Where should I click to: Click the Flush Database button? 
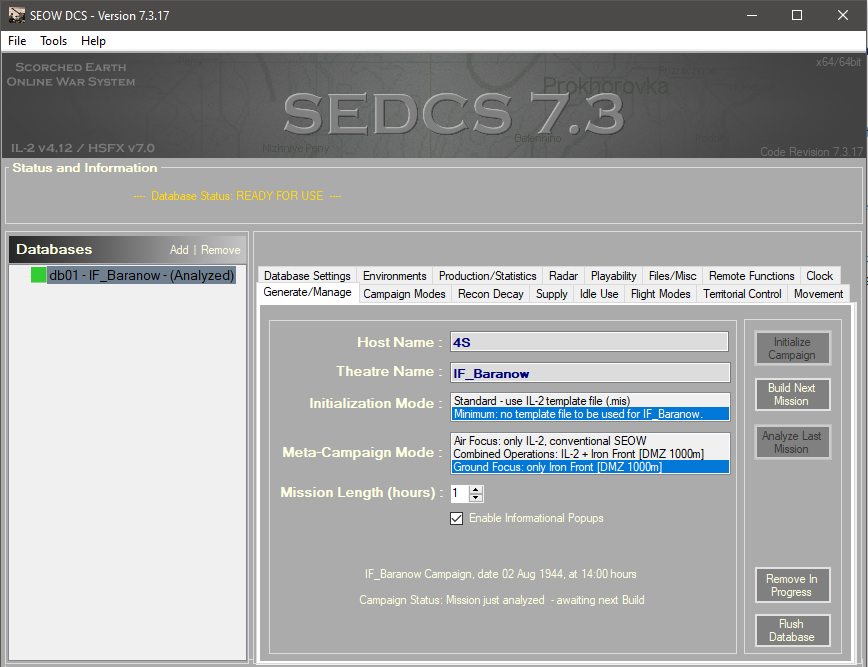[791, 630]
